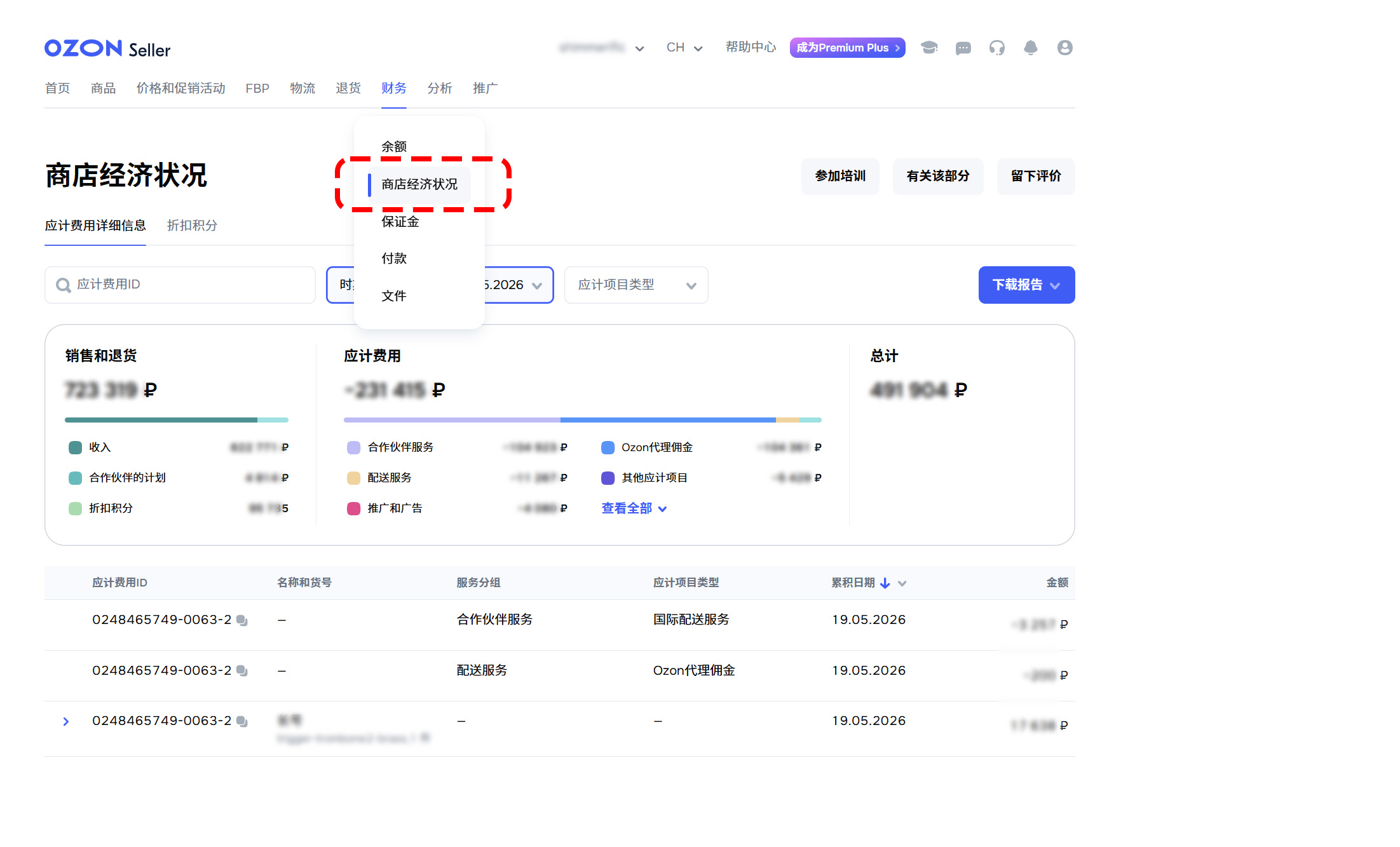The image size is (1400, 847).
Task: Open the 帮助中心 link
Action: (x=751, y=47)
